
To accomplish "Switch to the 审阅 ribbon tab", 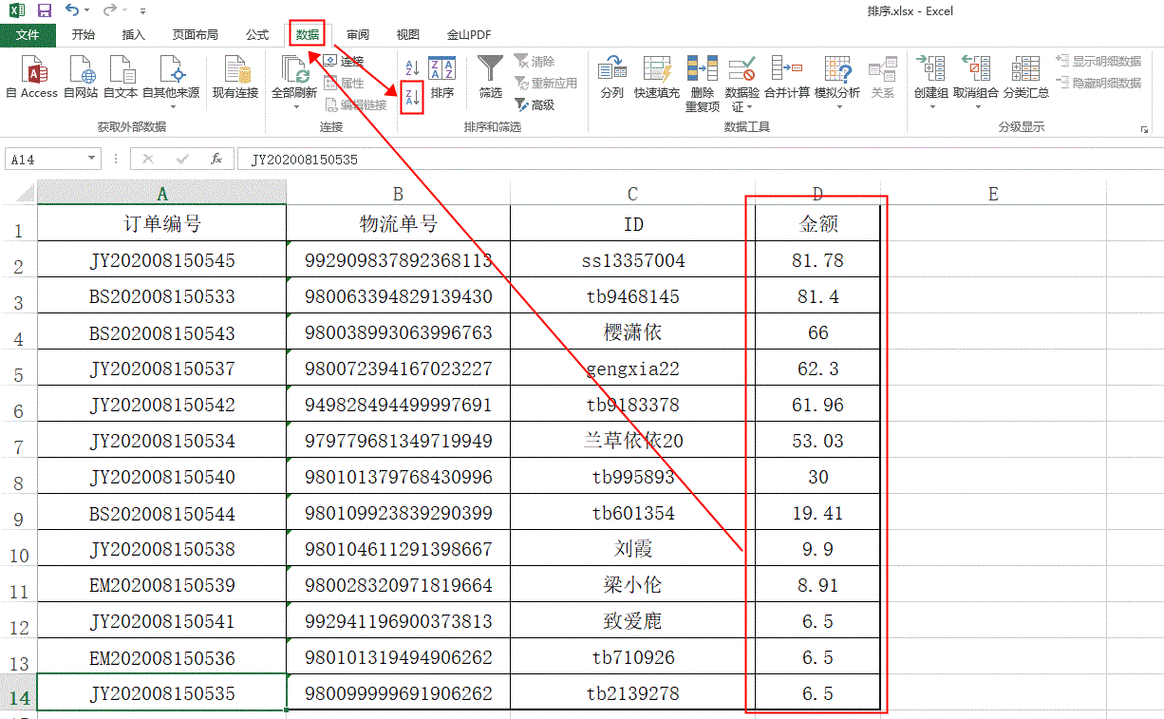I will [x=357, y=33].
